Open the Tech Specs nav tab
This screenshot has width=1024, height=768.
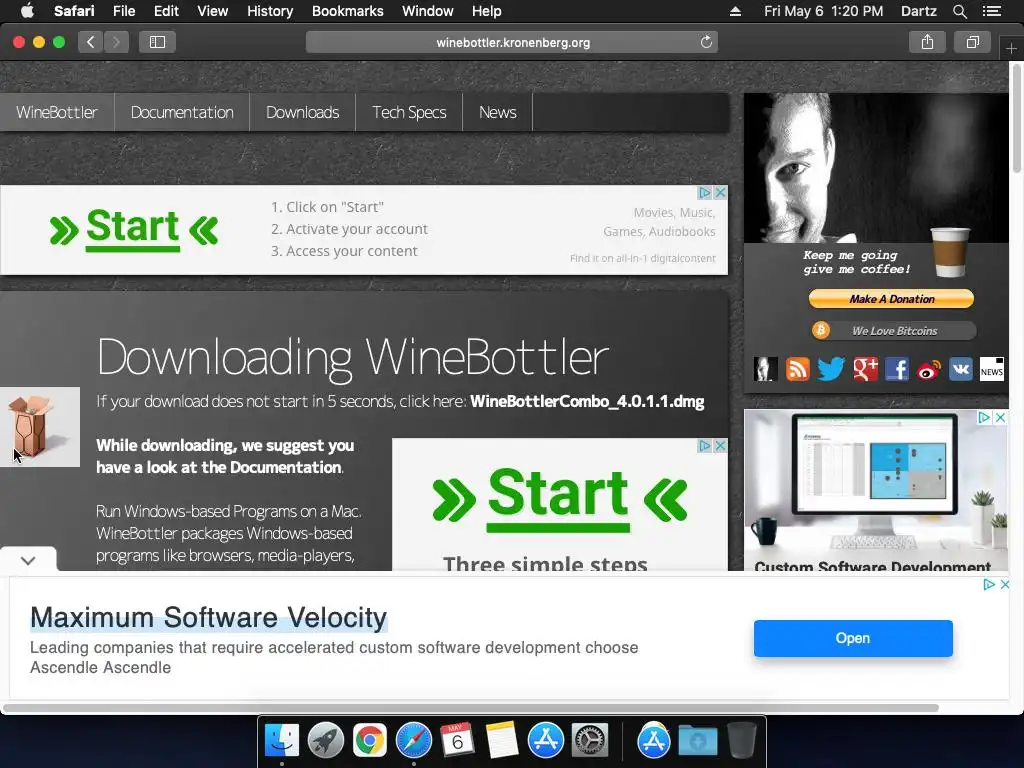[409, 112]
